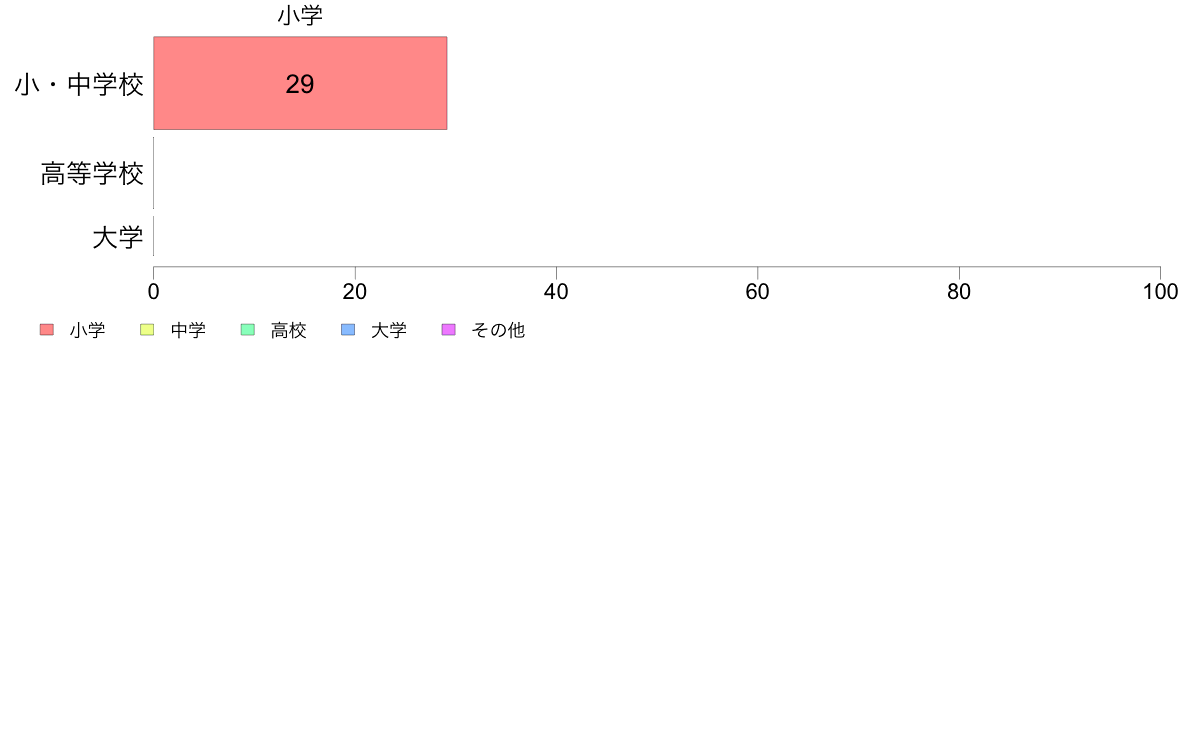
Task: Click the 60 tick label on the axis
Action: click(758, 292)
